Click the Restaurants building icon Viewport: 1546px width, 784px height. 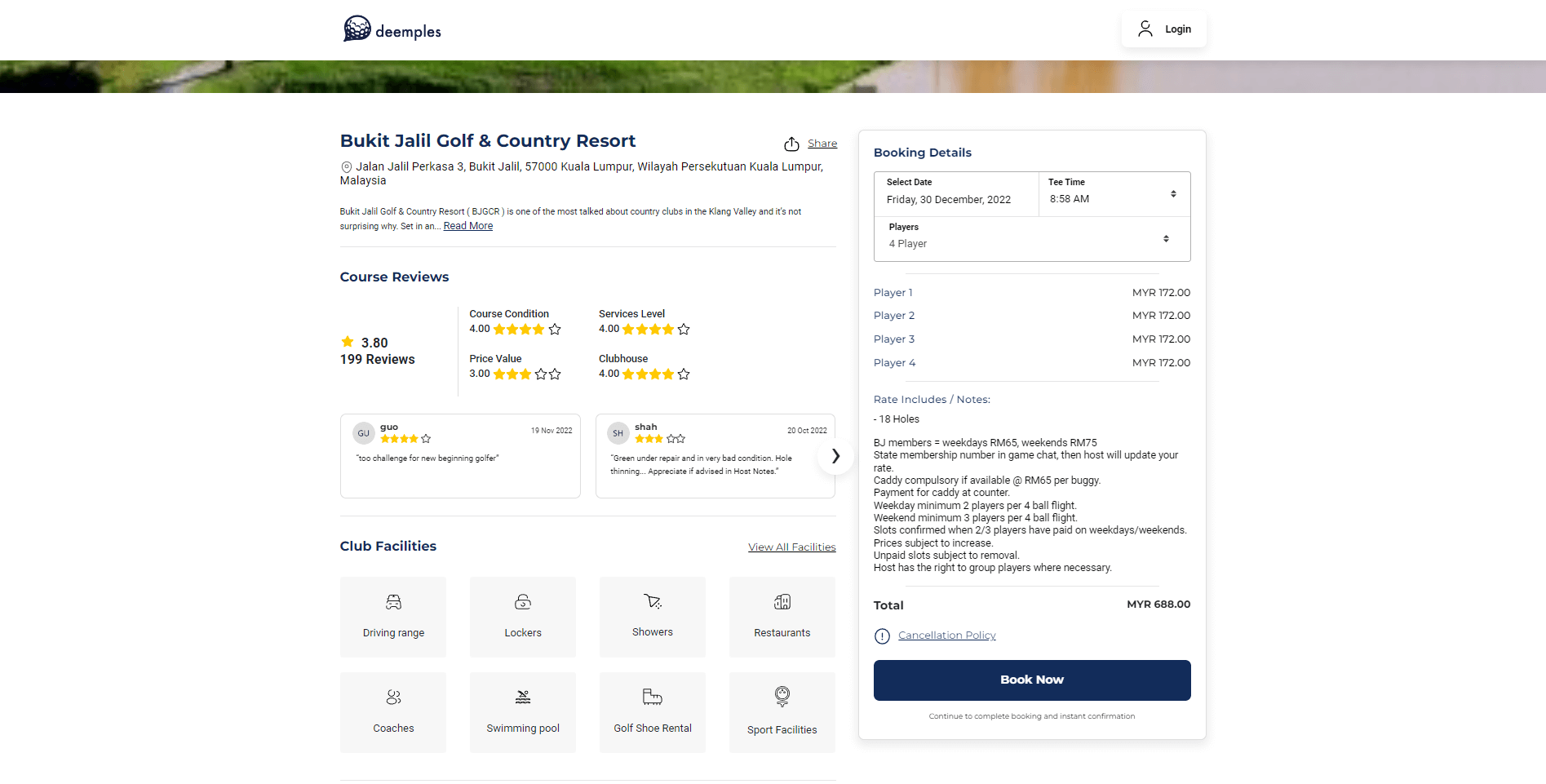[x=782, y=602]
